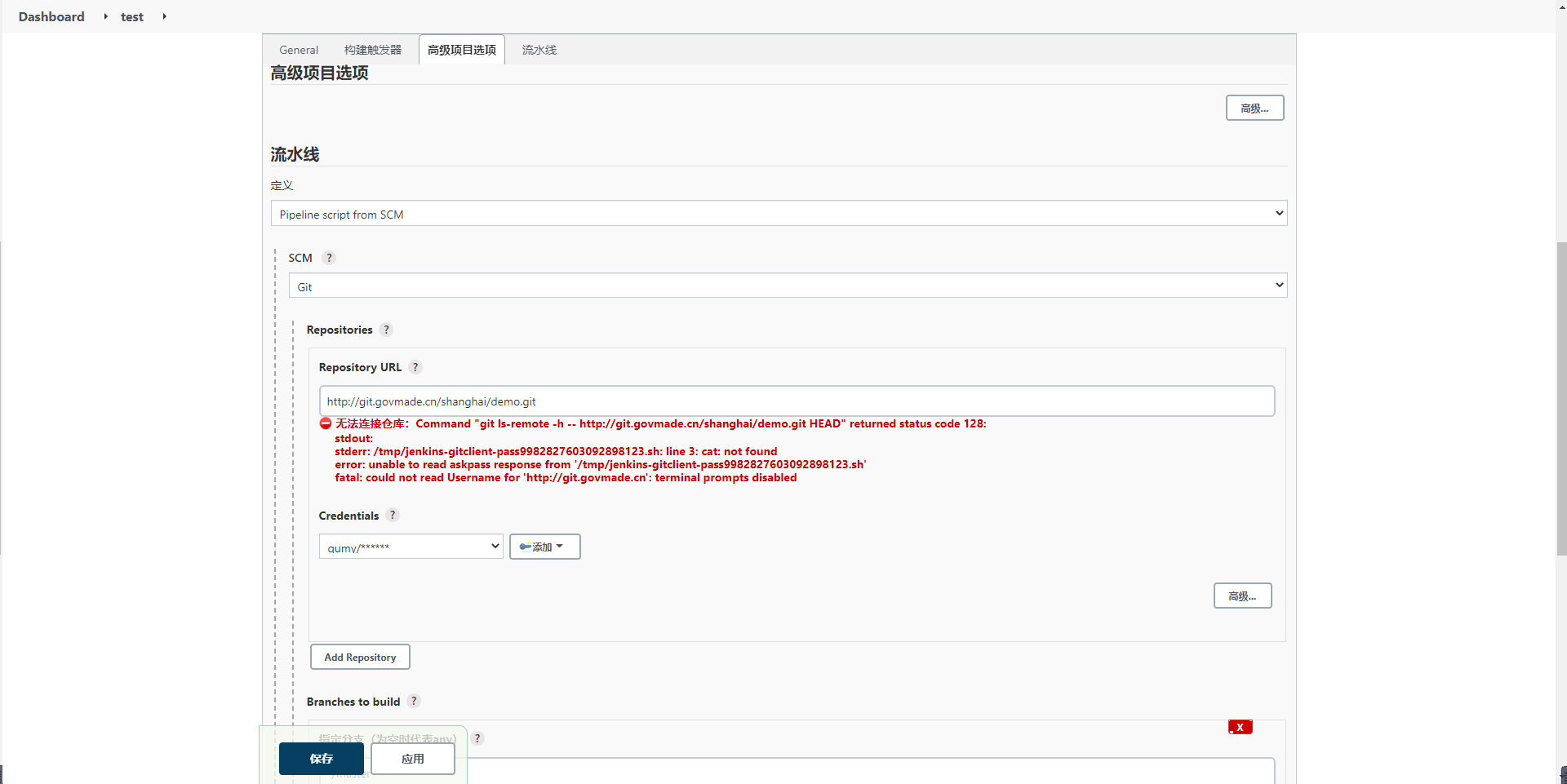Select the 高级项目选项 tab
The height and width of the screenshot is (784, 1567).
coord(462,50)
